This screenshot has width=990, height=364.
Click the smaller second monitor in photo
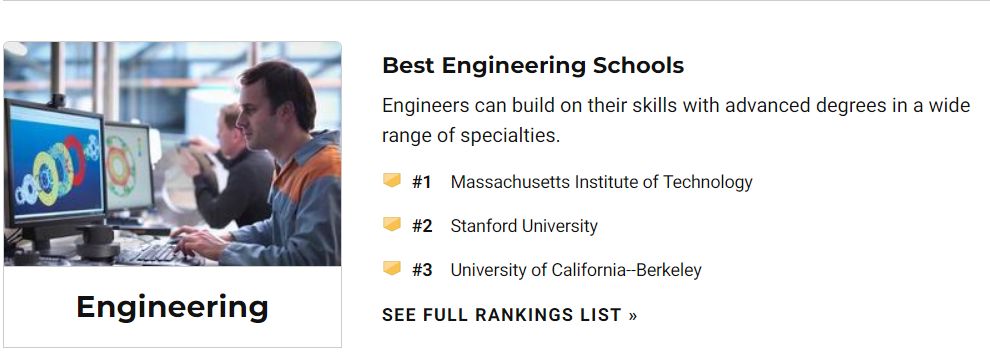click(128, 168)
